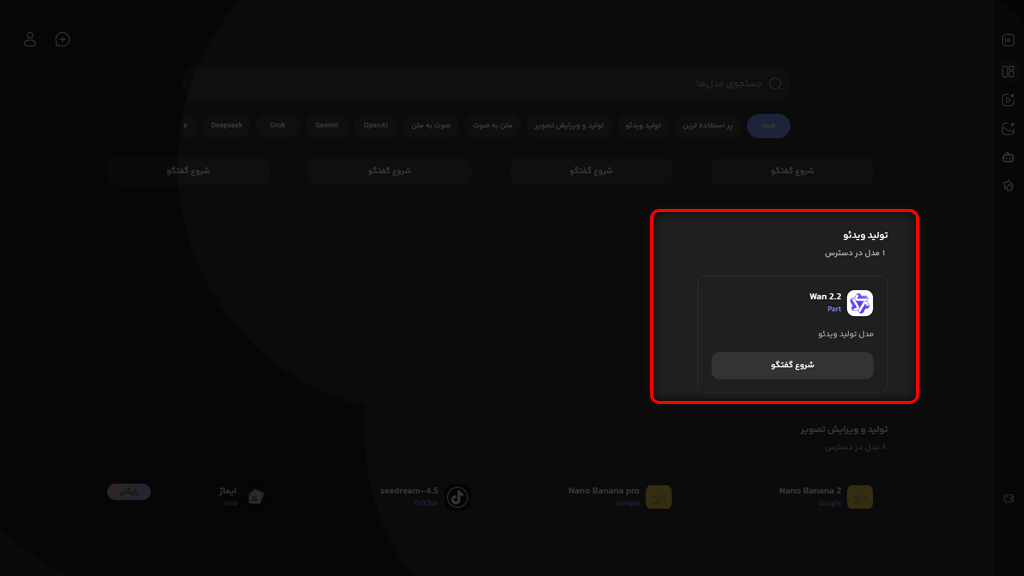Open the user profile icon
1024x576 pixels.
[x=30, y=40]
